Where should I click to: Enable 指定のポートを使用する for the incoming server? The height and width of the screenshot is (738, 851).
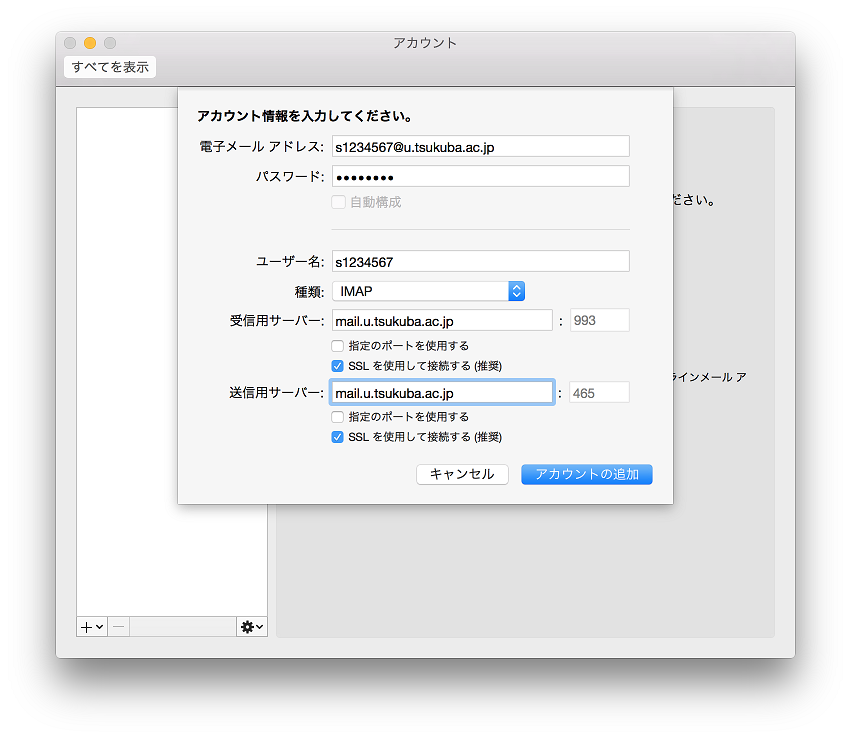click(338, 346)
